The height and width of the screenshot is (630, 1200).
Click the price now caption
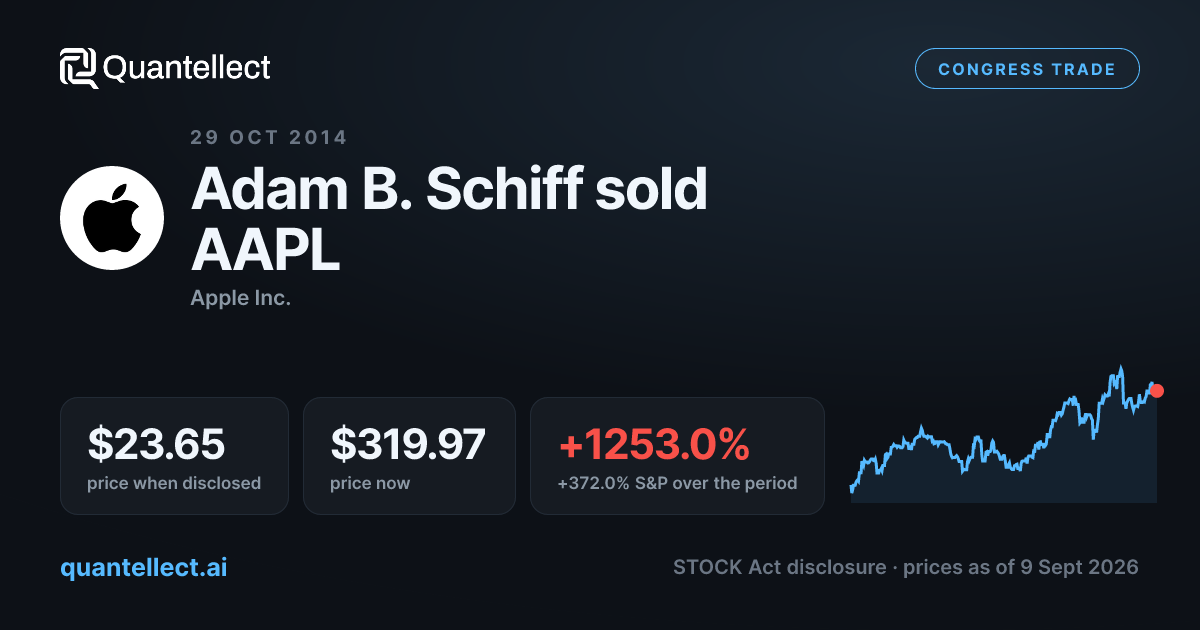pos(370,483)
